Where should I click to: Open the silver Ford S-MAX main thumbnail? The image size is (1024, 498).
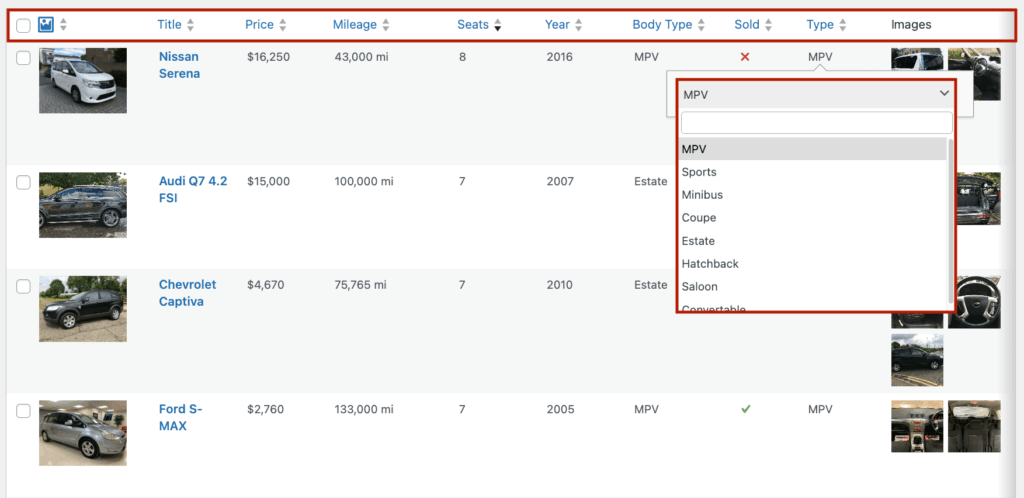pyautogui.click(x=83, y=433)
